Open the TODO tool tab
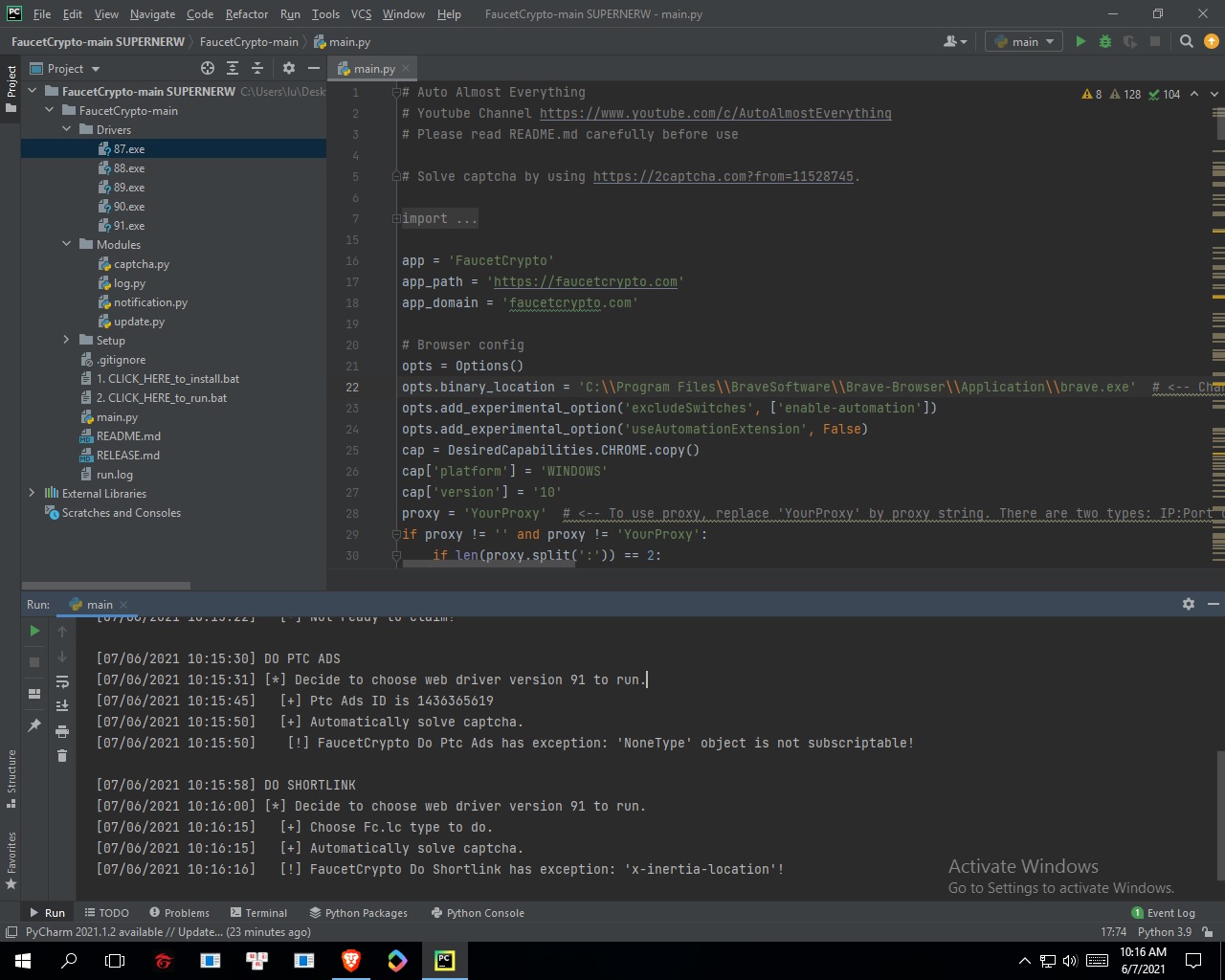The height and width of the screenshot is (980, 1225). click(106, 912)
